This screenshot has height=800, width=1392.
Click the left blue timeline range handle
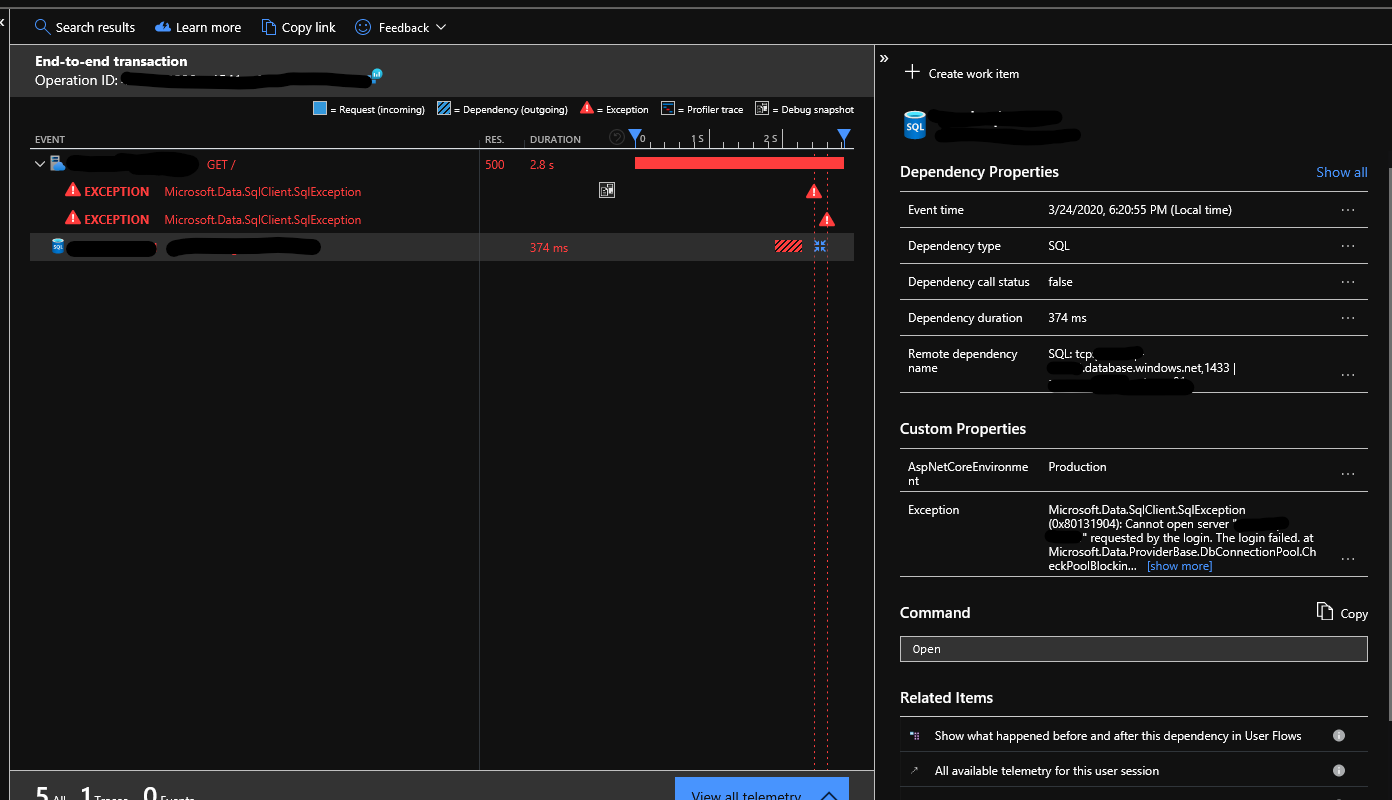[635, 136]
